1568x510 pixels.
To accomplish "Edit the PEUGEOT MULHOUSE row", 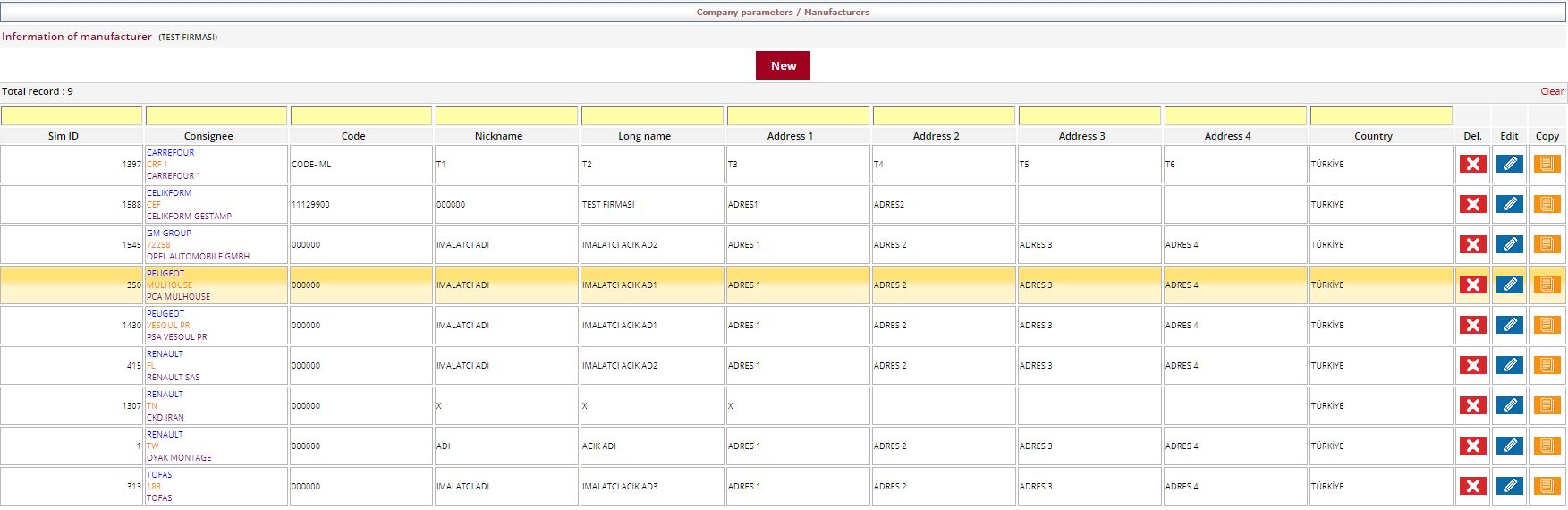I will (1510, 285).
